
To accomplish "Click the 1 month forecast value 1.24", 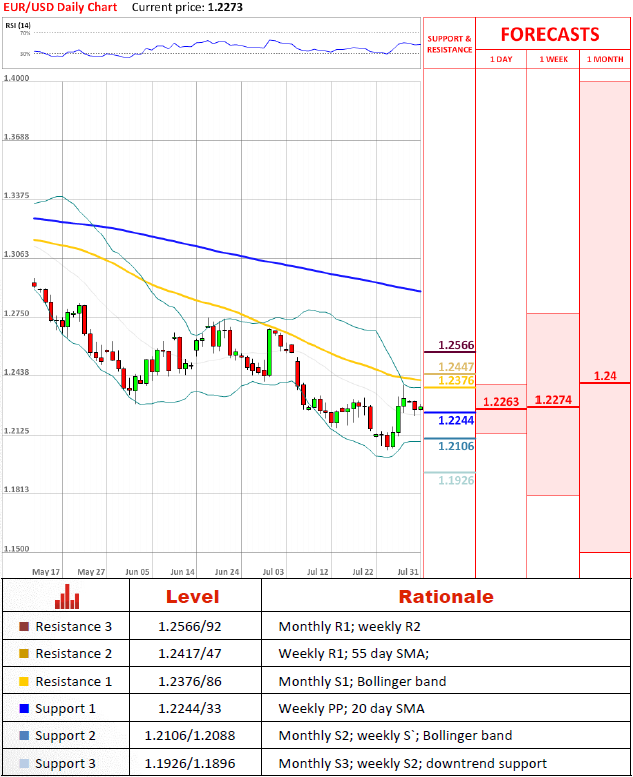I will [605, 376].
